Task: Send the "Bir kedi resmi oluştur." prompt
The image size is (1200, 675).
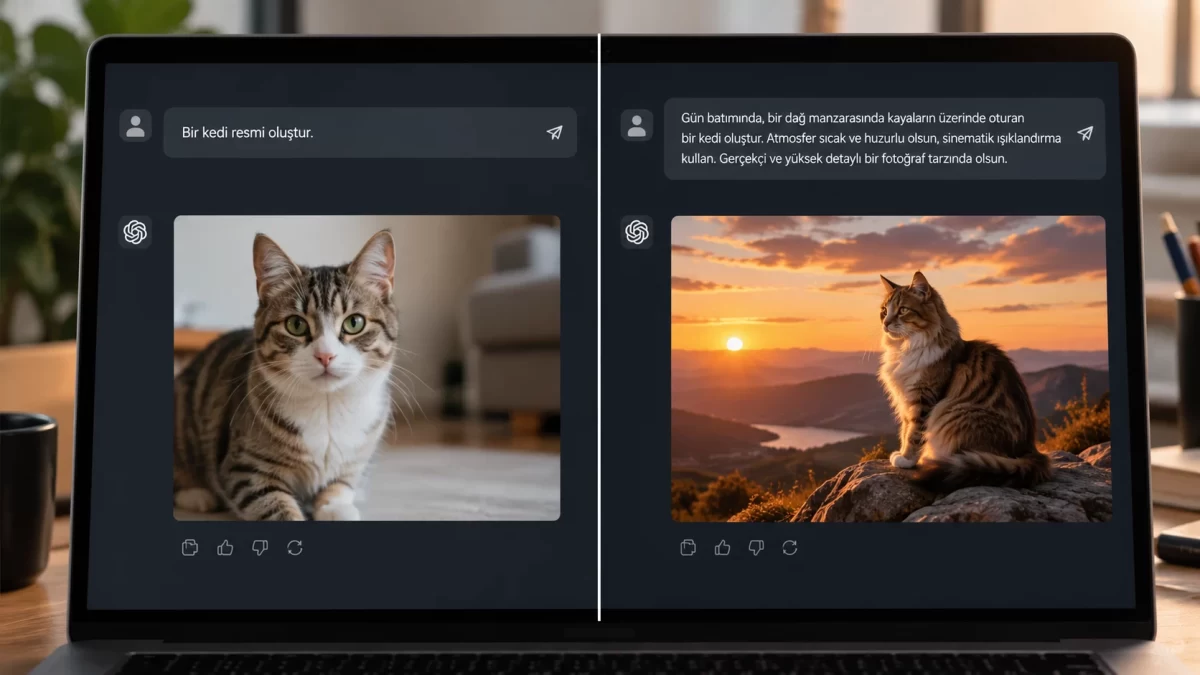Action: click(x=554, y=133)
